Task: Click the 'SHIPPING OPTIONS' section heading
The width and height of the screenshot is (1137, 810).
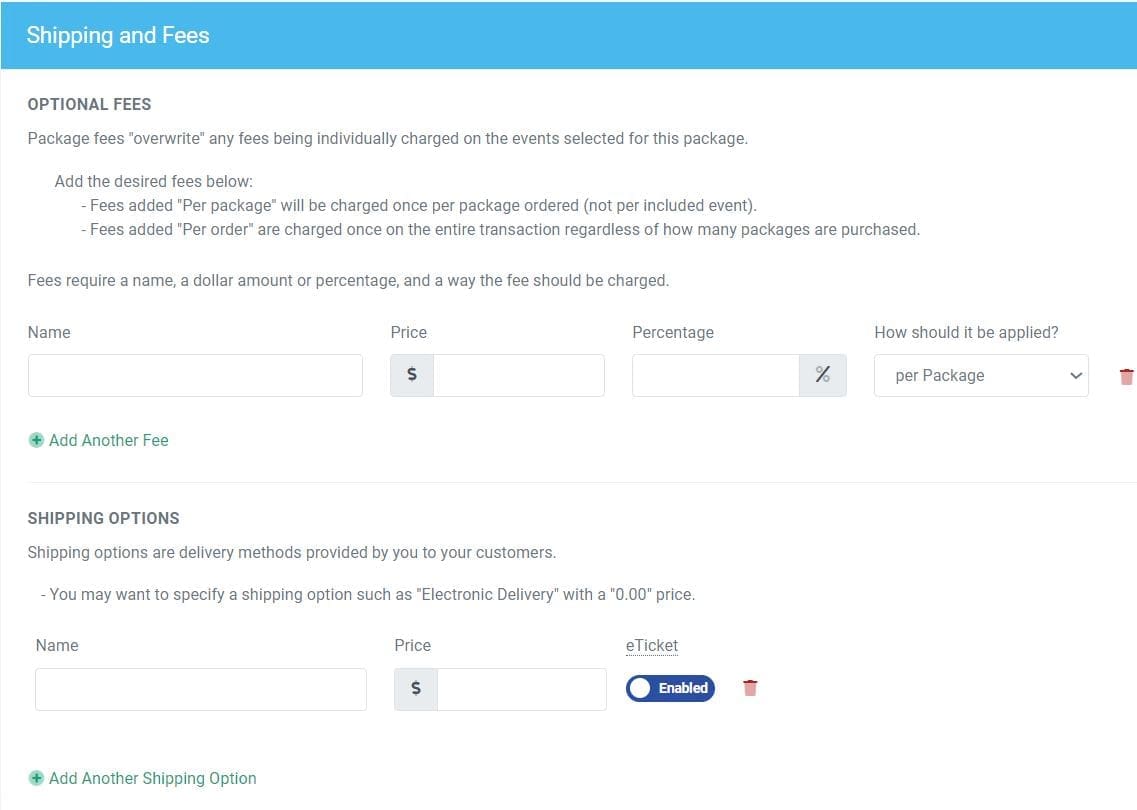Action: click(103, 518)
